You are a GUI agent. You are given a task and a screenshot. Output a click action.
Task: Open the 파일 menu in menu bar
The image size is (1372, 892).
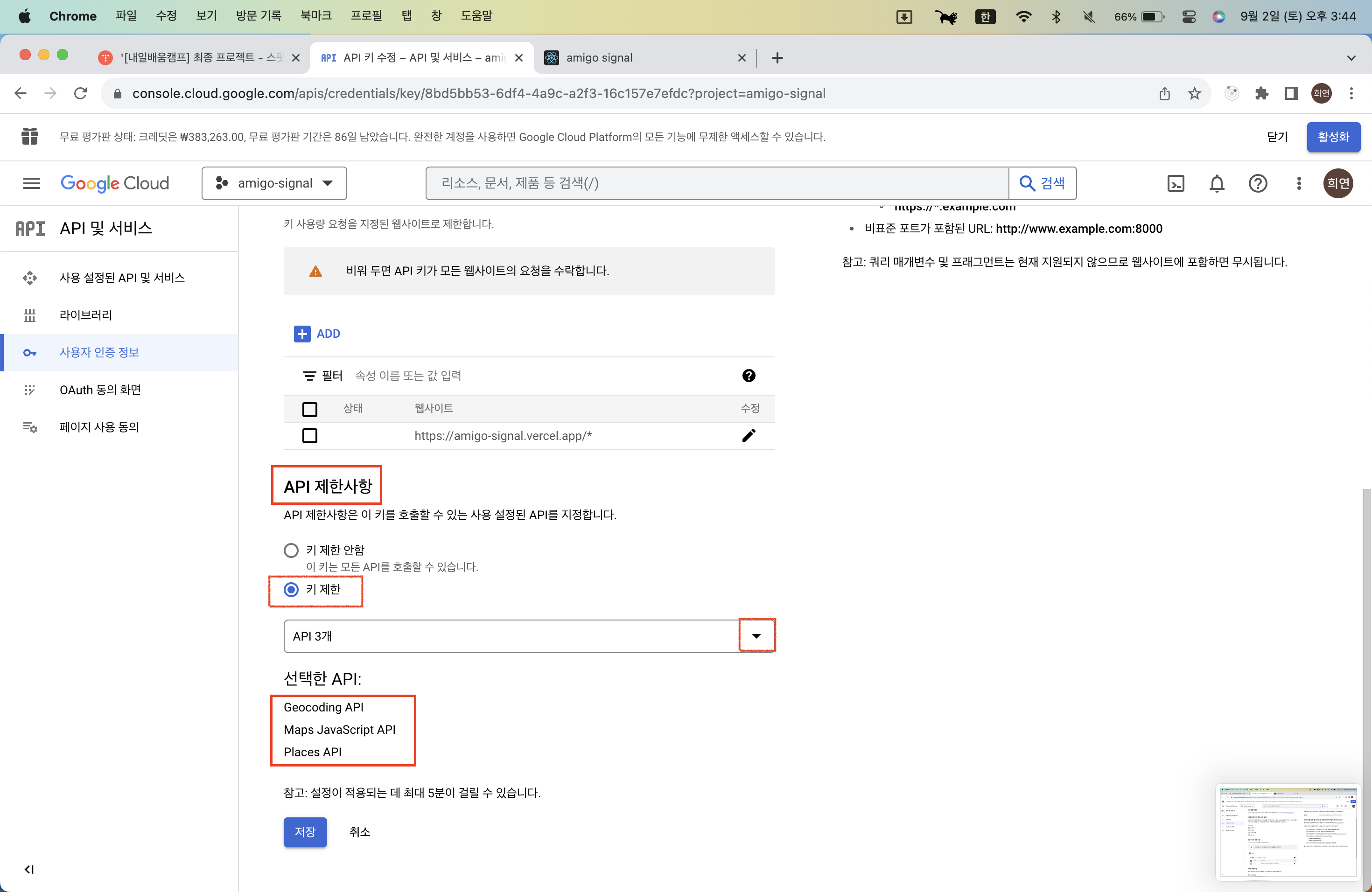coord(126,16)
